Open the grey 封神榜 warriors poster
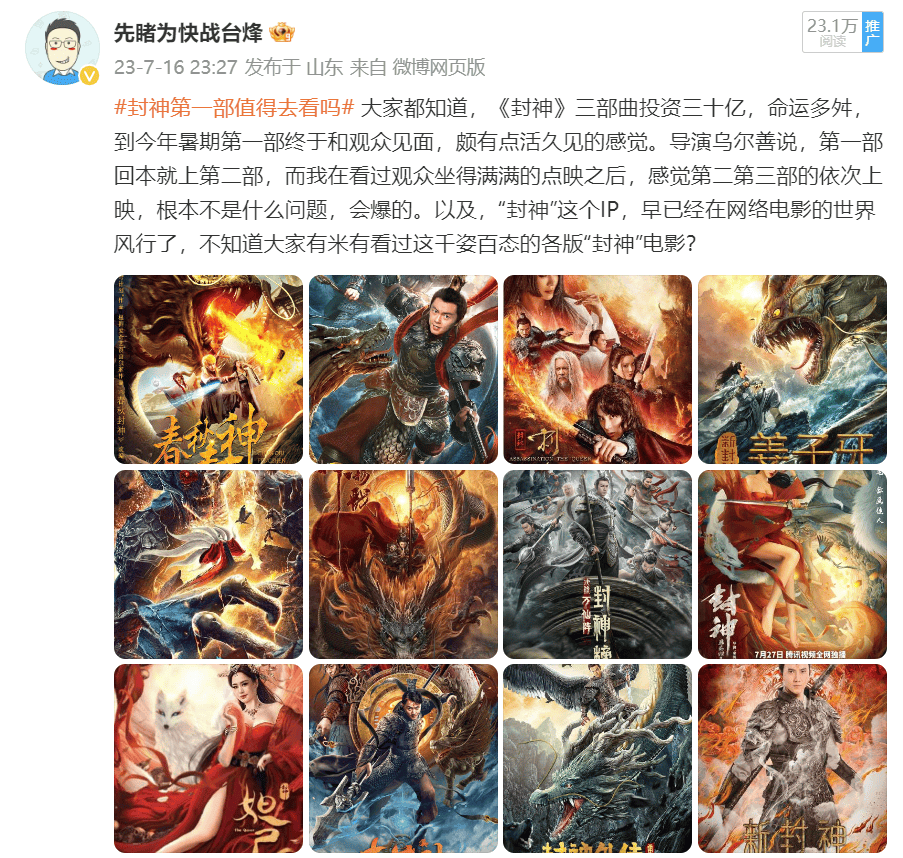 (598, 564)
